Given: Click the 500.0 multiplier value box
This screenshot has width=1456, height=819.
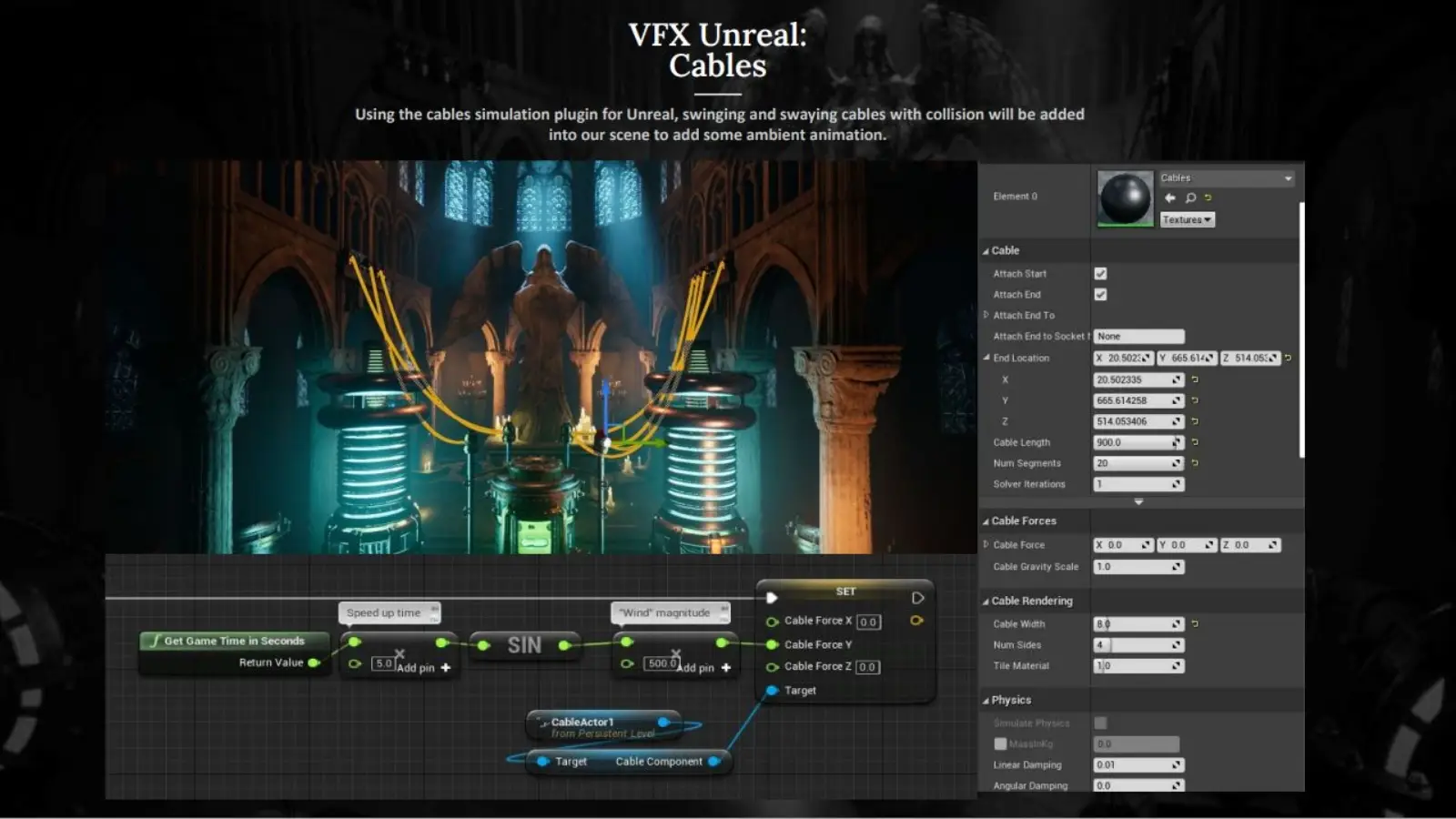Looking at the screenshot, I should (x=662, y=664).
